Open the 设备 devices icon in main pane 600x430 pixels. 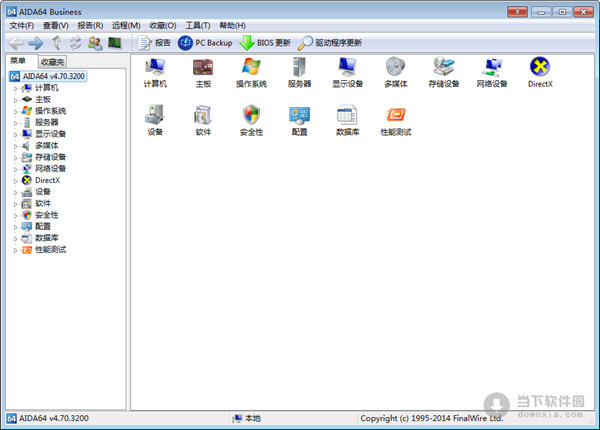pos(155,121)
